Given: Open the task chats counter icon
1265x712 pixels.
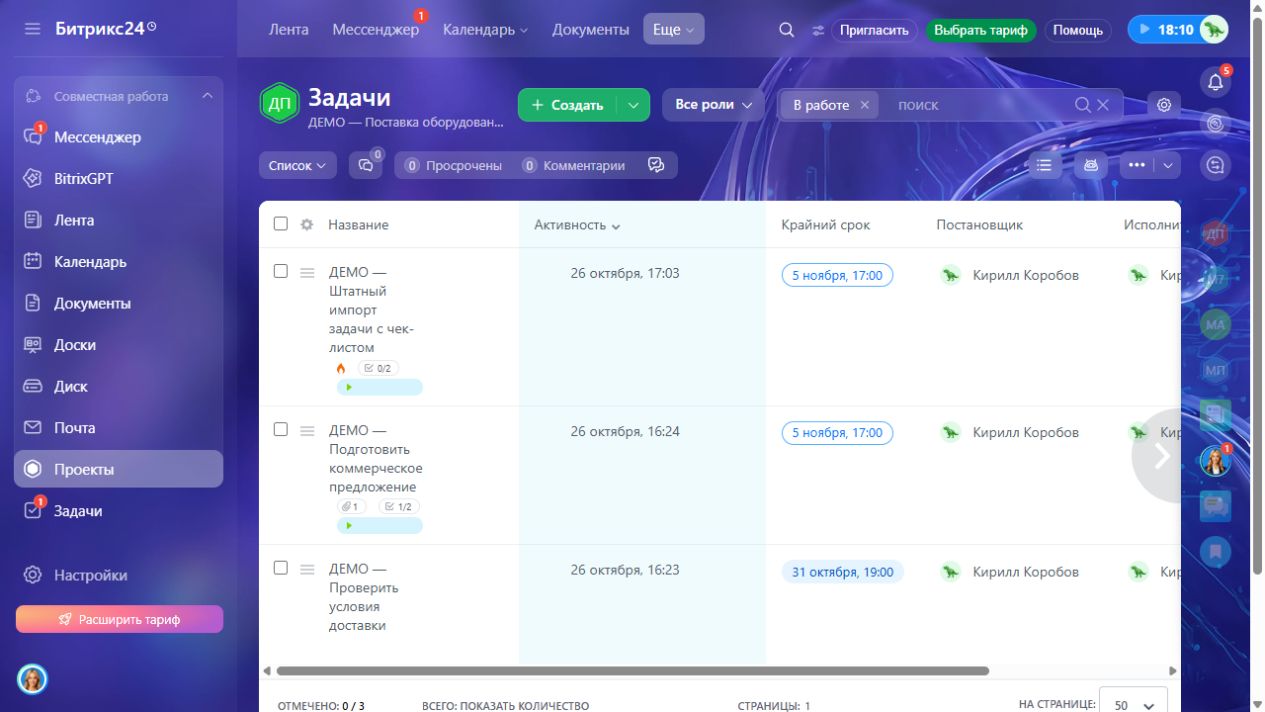Looking at the screenshot, I should [366, 165].
